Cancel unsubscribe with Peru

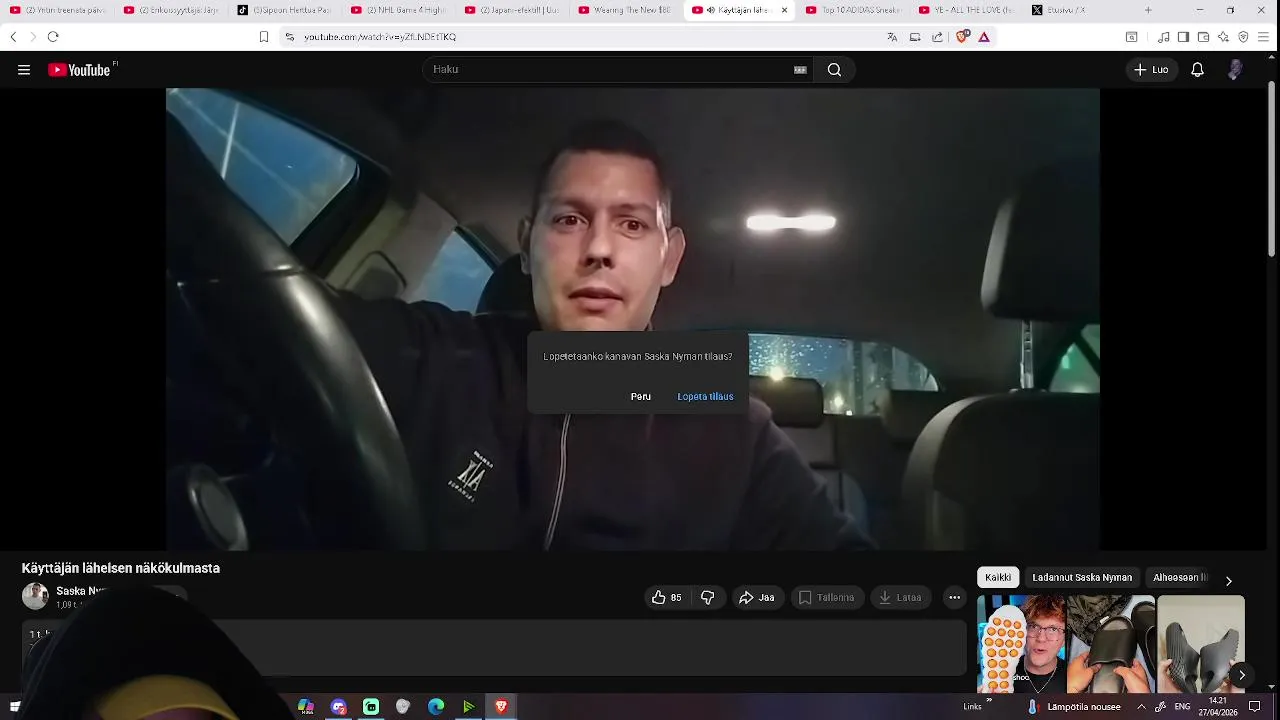pyautogui.click(x=641, y=397)
